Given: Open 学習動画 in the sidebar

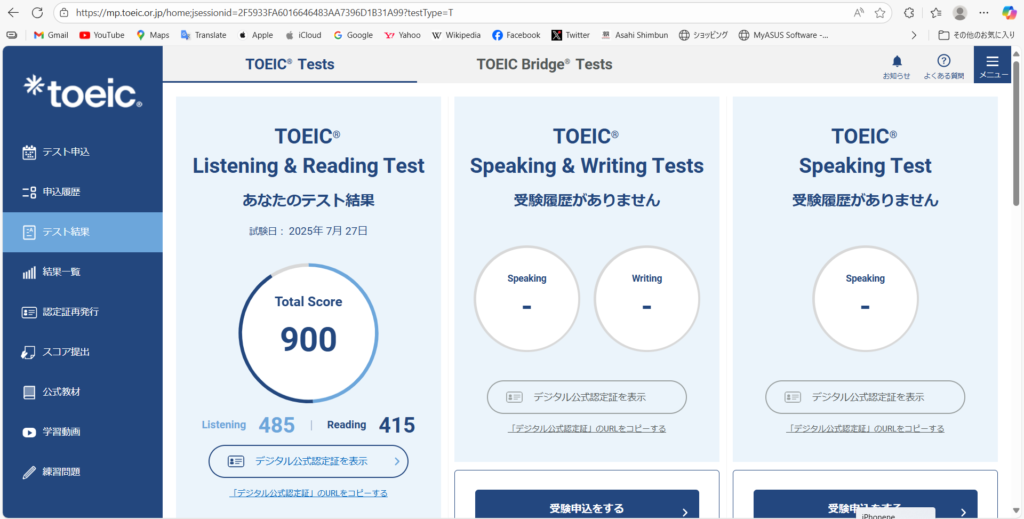Looking at the screenshot, I should (x=61, y=432).
